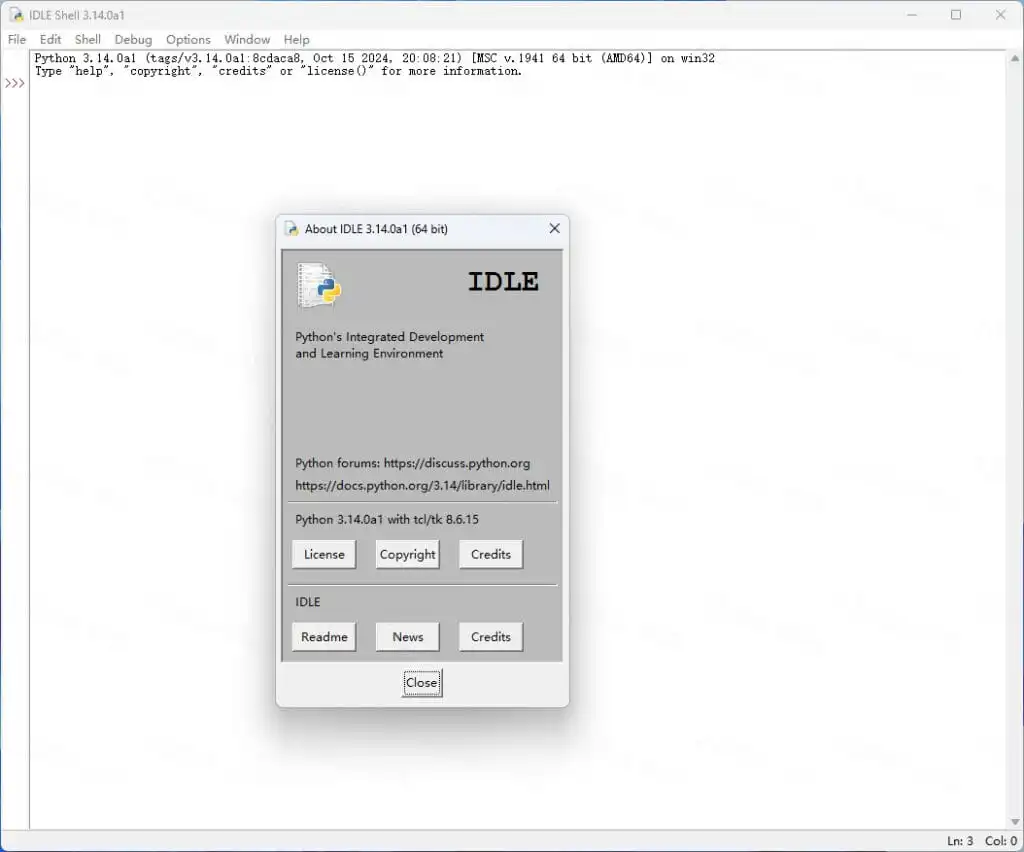The width and height of the screenshot is (1024, 852).
Task: View Python Credits in the upper row
Action: pos(491,554)
